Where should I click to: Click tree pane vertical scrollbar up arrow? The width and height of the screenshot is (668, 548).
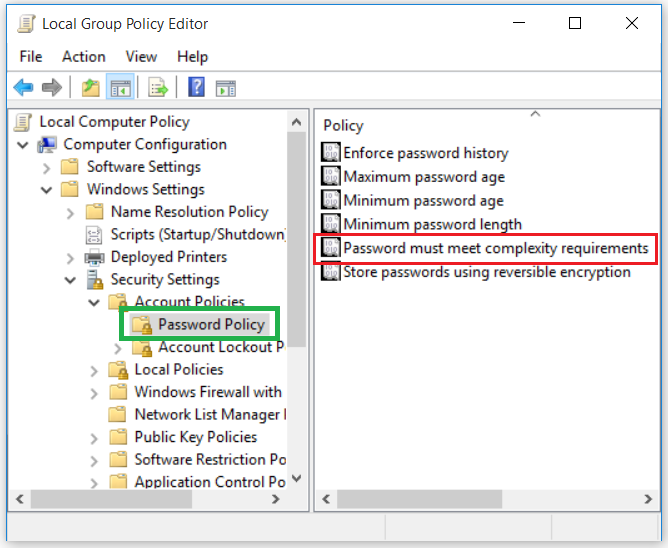[297, 122]
